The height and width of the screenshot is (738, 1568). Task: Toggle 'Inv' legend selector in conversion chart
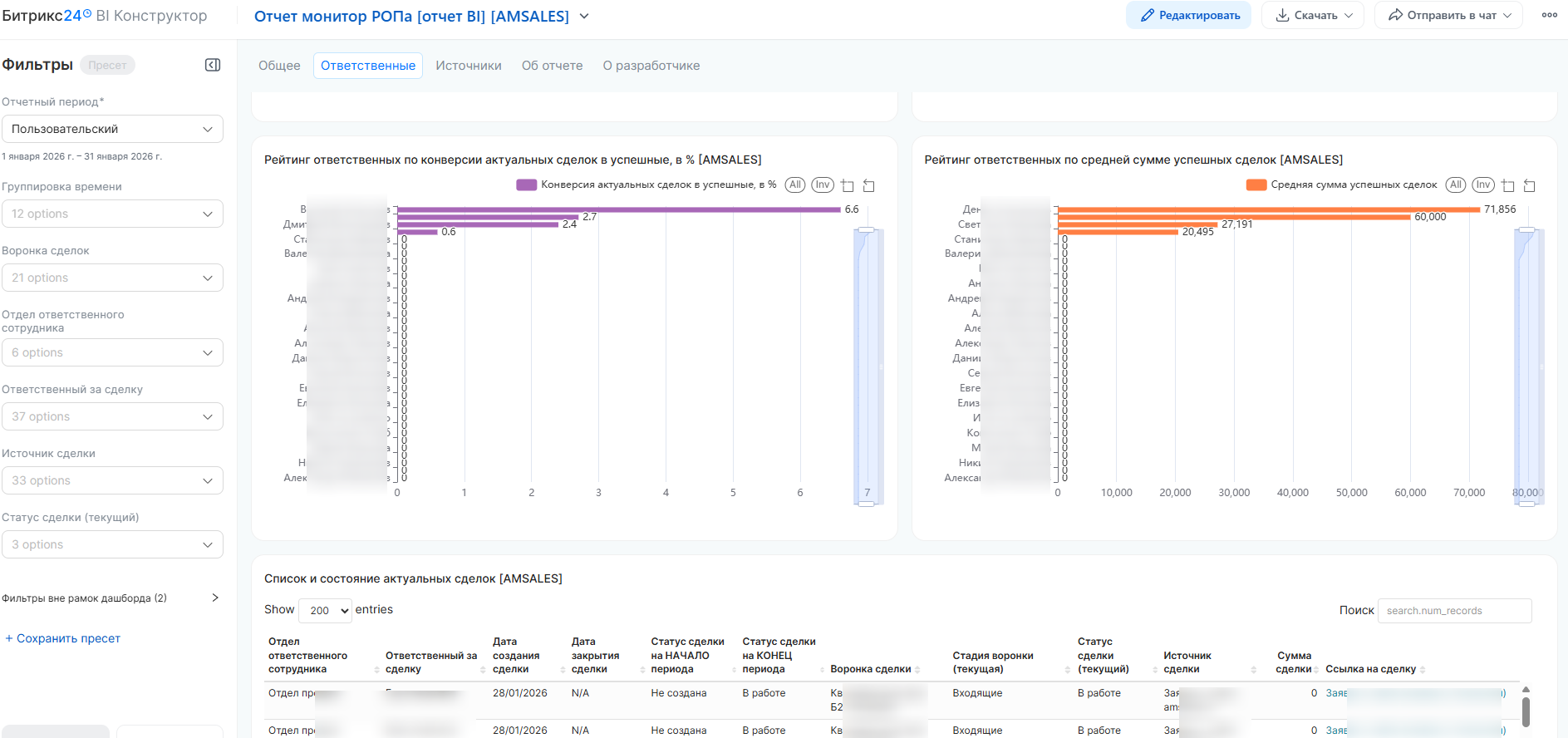point(823,184)
